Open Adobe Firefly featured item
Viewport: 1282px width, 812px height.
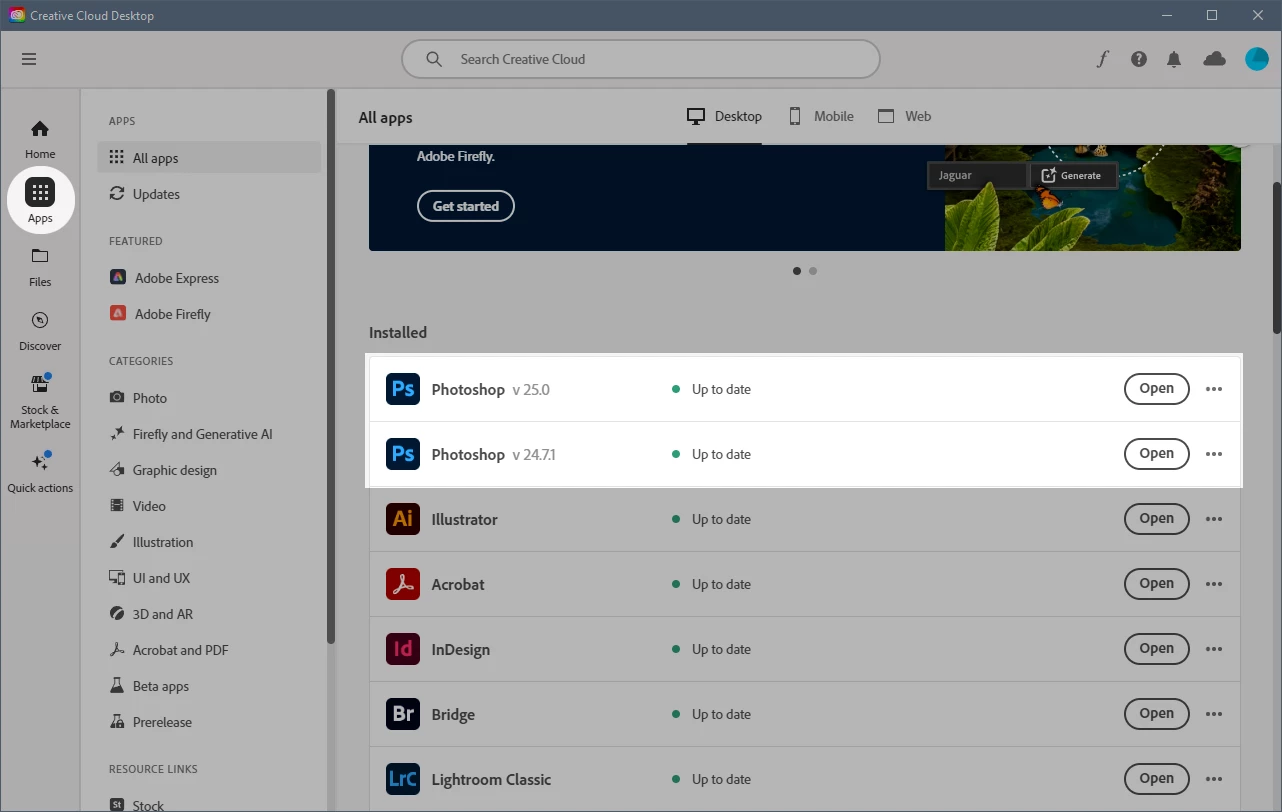click(x=209, y=314)
